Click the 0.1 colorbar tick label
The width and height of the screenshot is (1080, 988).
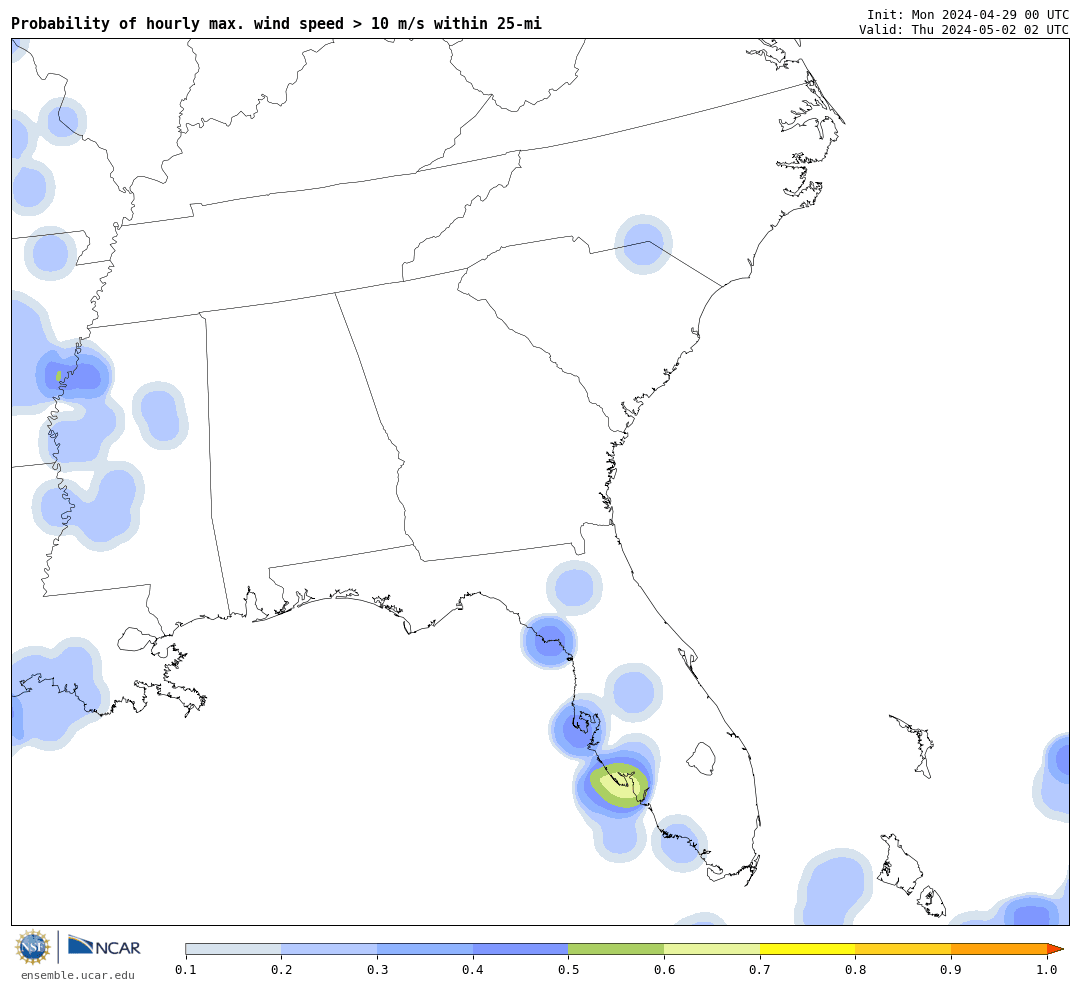coord(185,970)
